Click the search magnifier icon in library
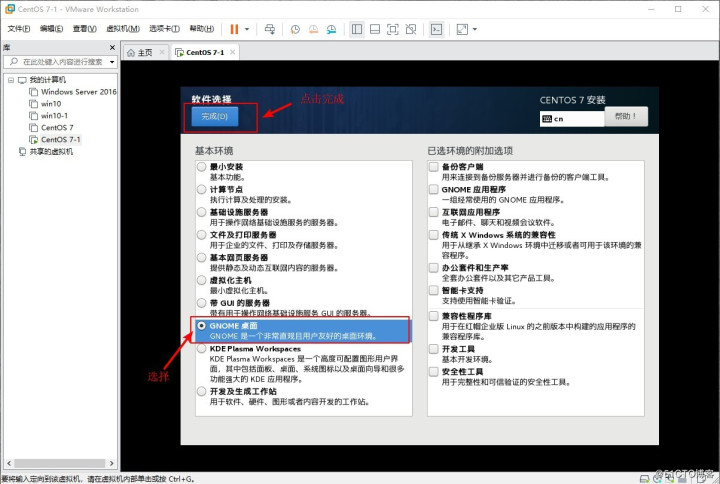The height and width of the screenshot is (484, 720). (14, 62)
